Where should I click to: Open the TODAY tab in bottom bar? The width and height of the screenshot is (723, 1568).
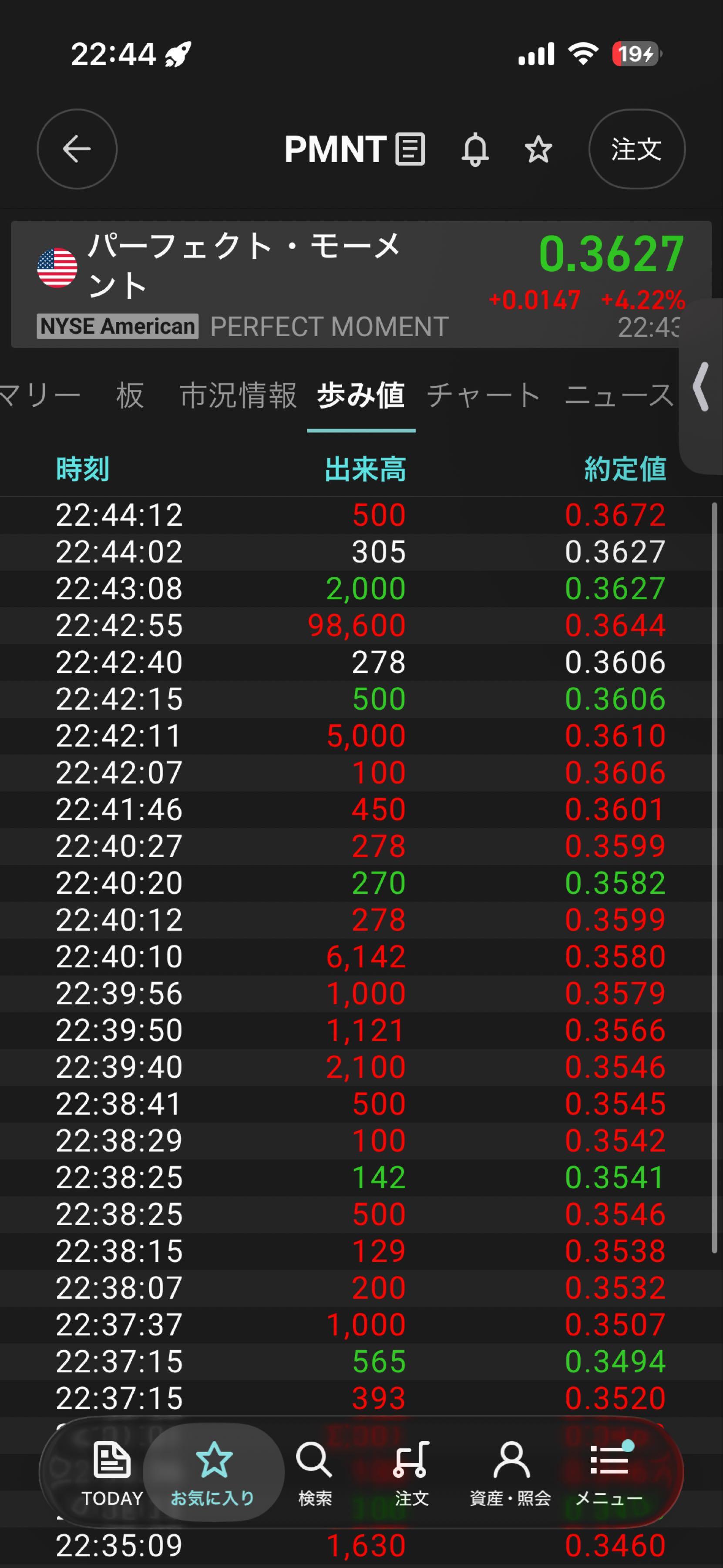tap(112, 1473)
